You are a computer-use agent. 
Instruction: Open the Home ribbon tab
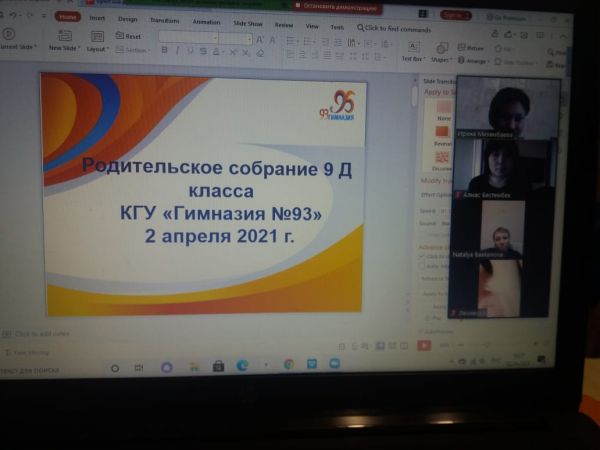pos(69,17)
